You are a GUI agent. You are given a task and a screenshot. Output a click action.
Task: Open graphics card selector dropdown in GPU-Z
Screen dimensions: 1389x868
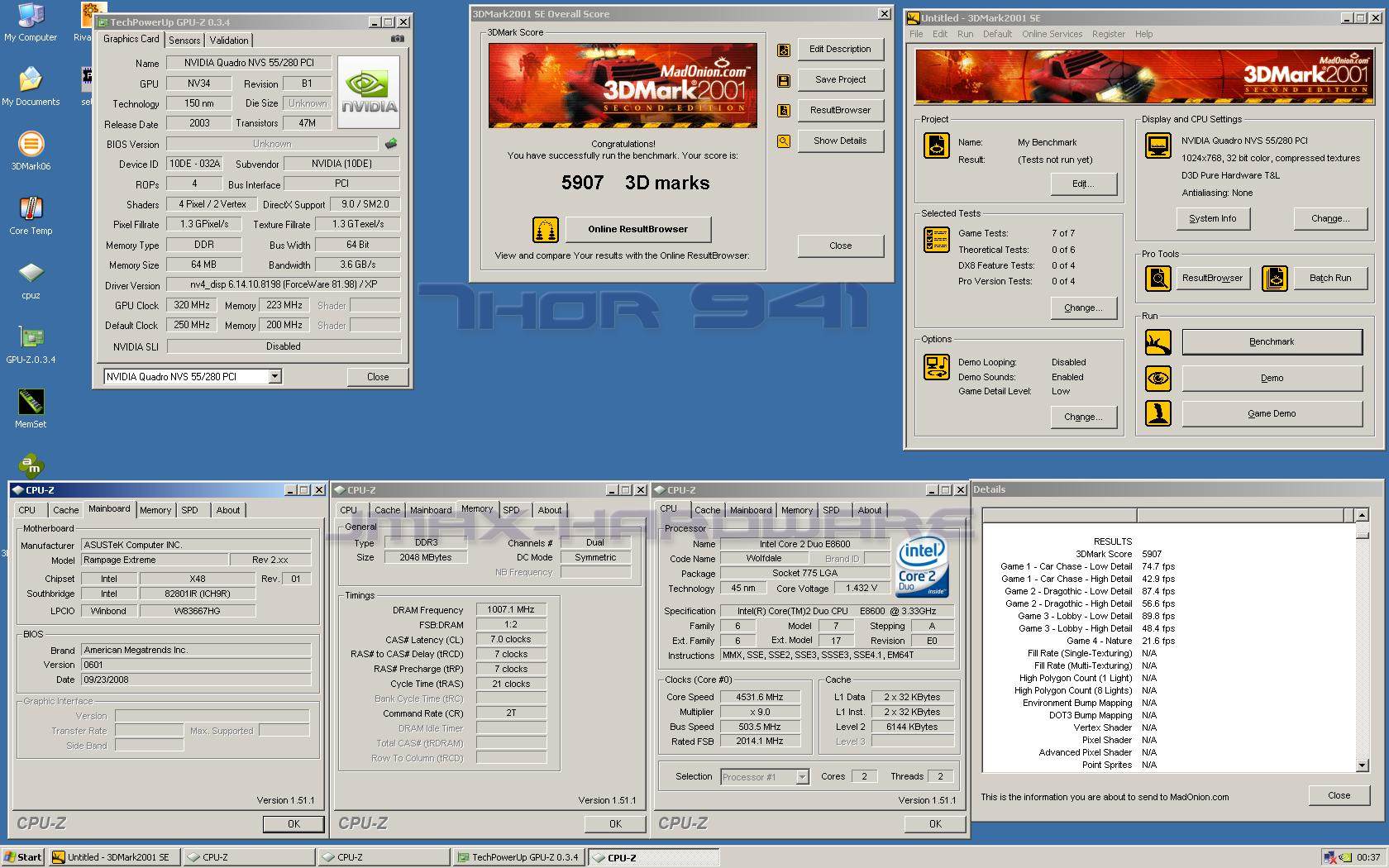click(275, 377)
